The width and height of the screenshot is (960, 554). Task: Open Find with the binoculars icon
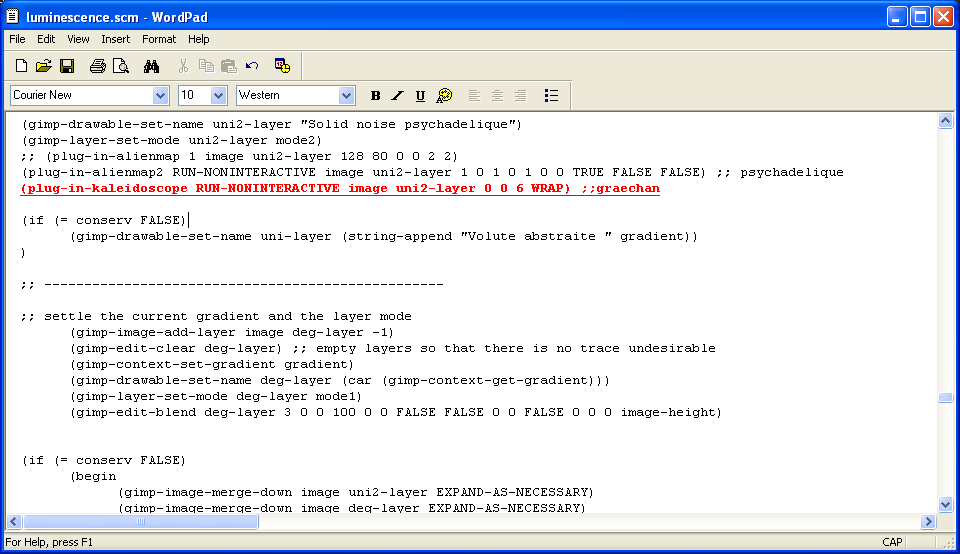[151, 66]
